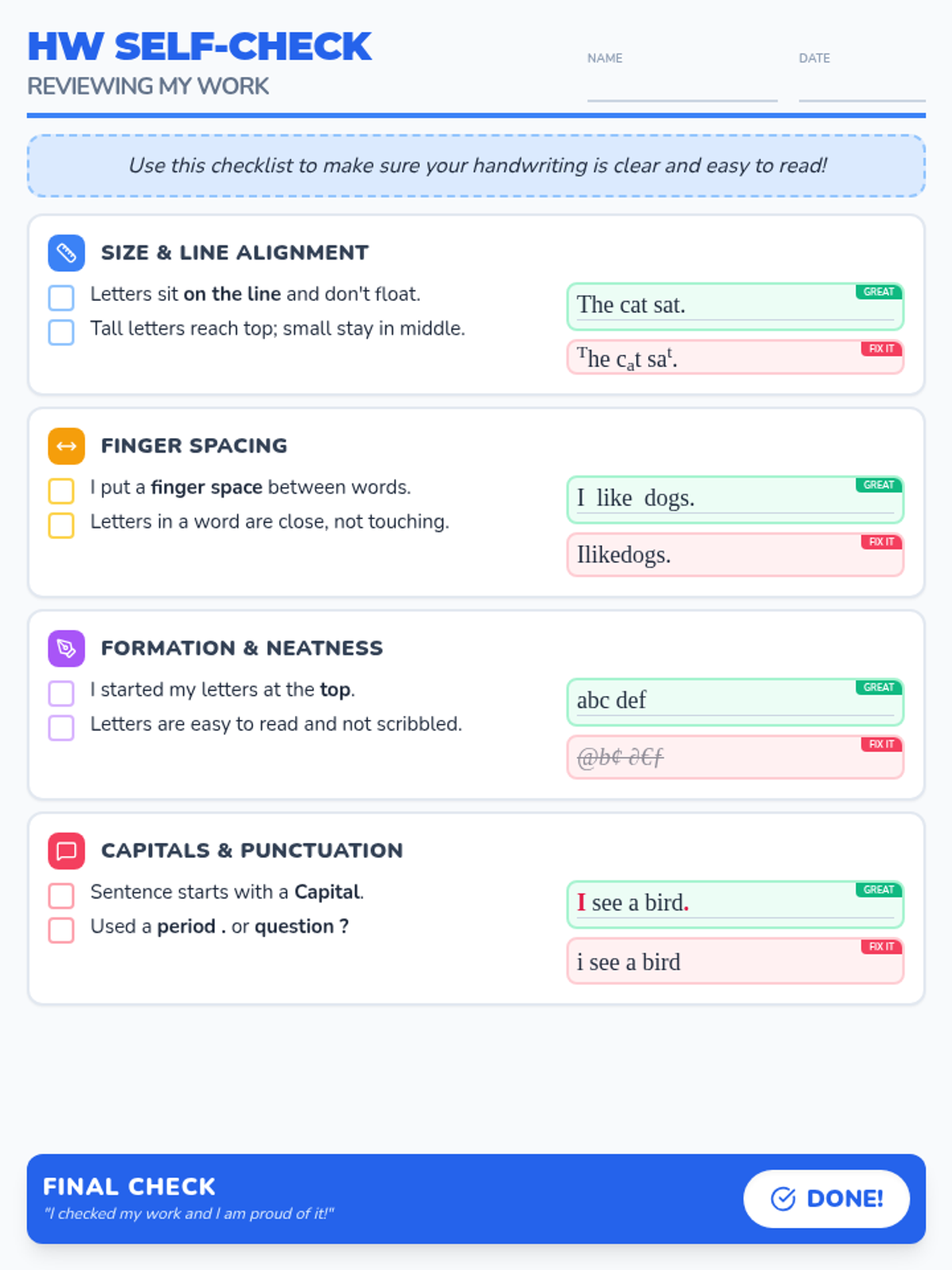952x1270 pixels.
Task: Click the checkmark circle icon in Done button
Action: point(783,1199)
